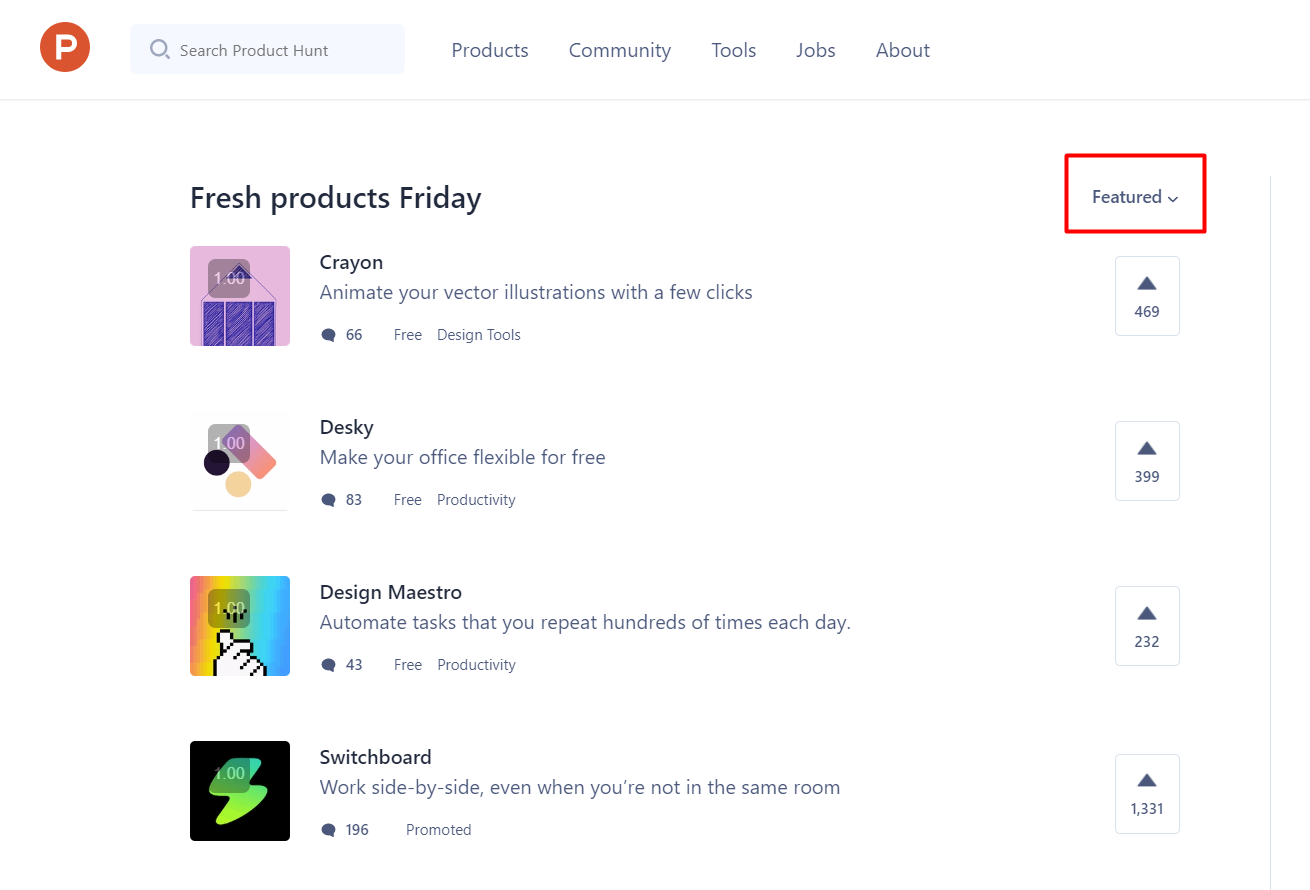This screenshot has width=1310, height=890.
Task: Open the Products menu
Action: 490,50
